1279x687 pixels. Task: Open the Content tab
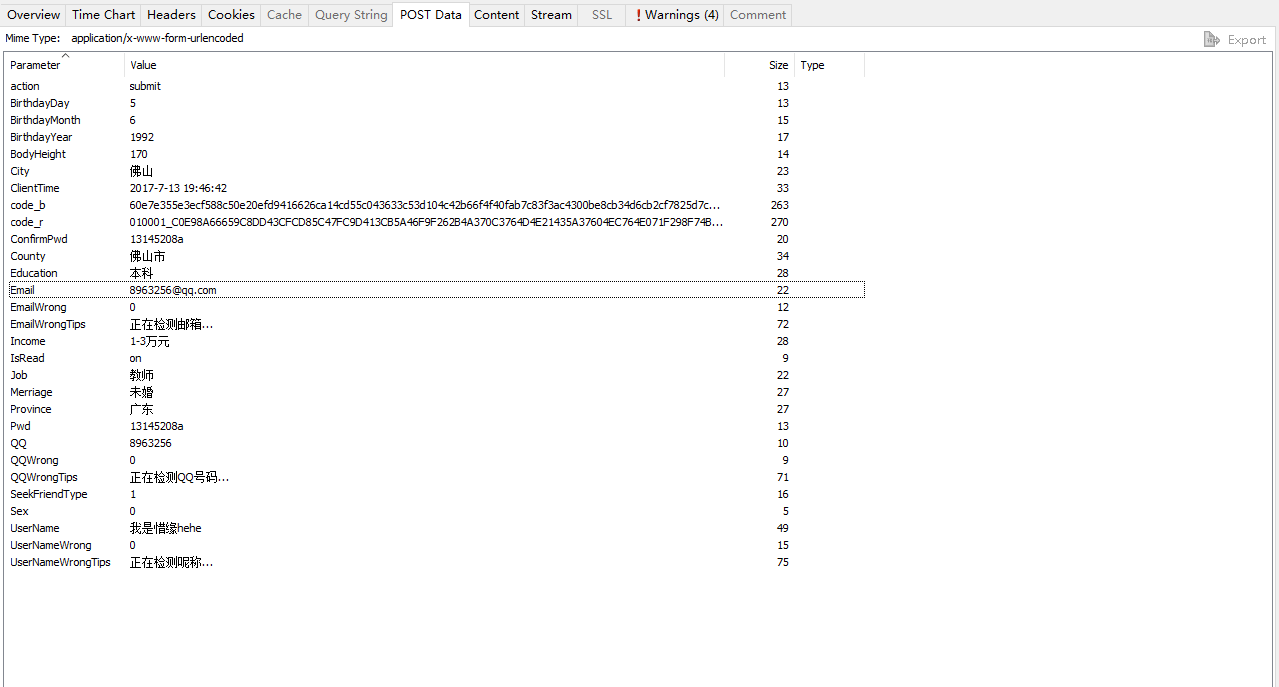point(496,15)
